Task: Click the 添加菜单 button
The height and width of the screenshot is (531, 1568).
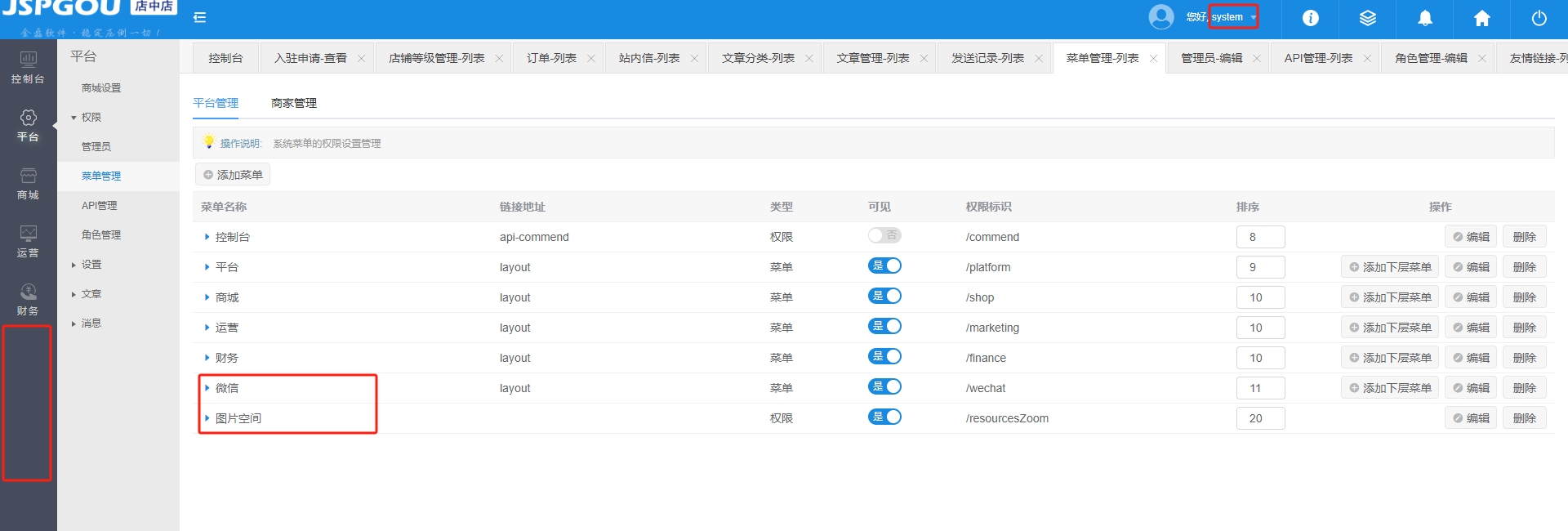Action: (233, 175)
